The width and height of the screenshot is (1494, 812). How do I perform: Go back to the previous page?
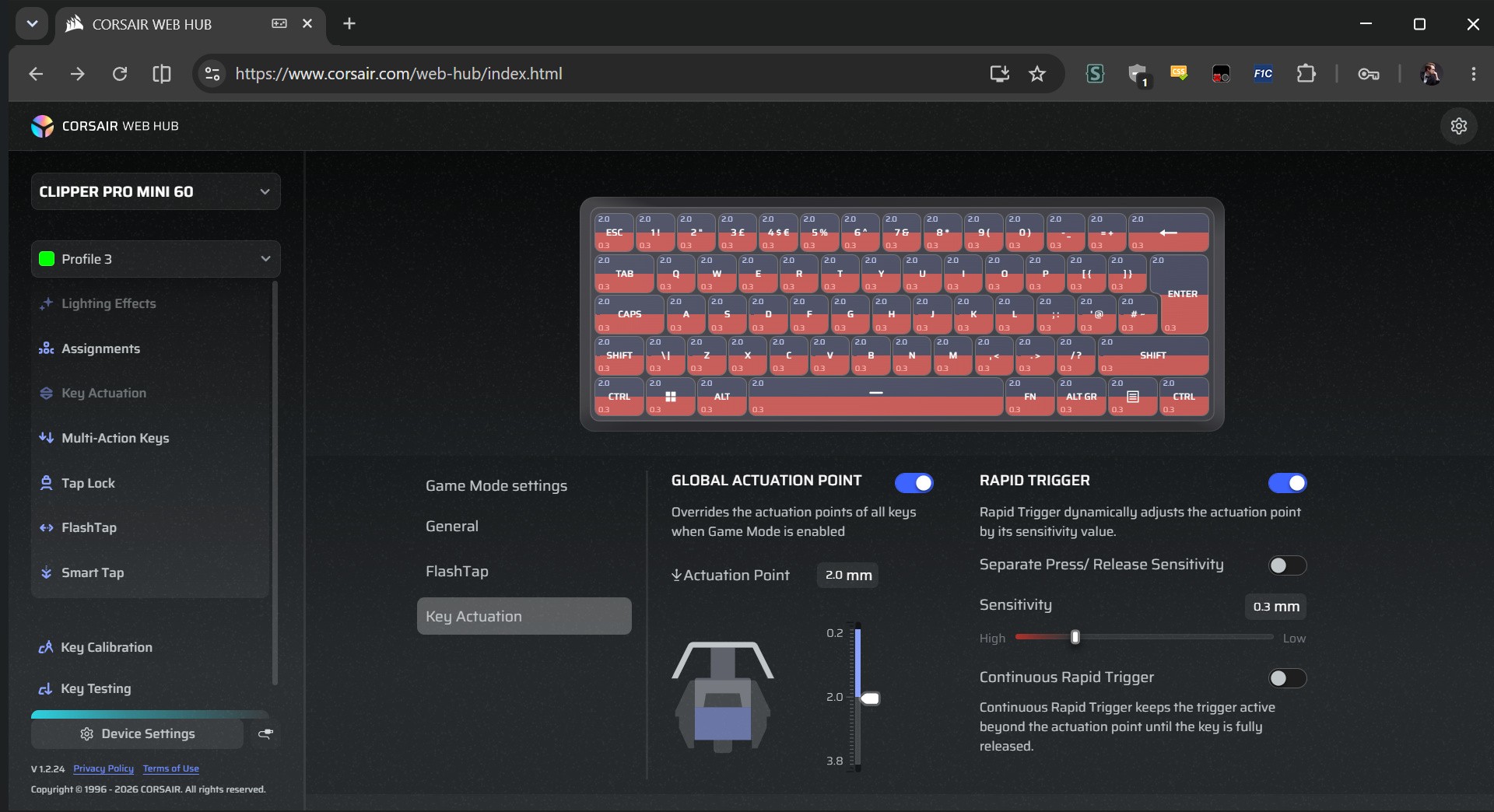coord(36,74)
